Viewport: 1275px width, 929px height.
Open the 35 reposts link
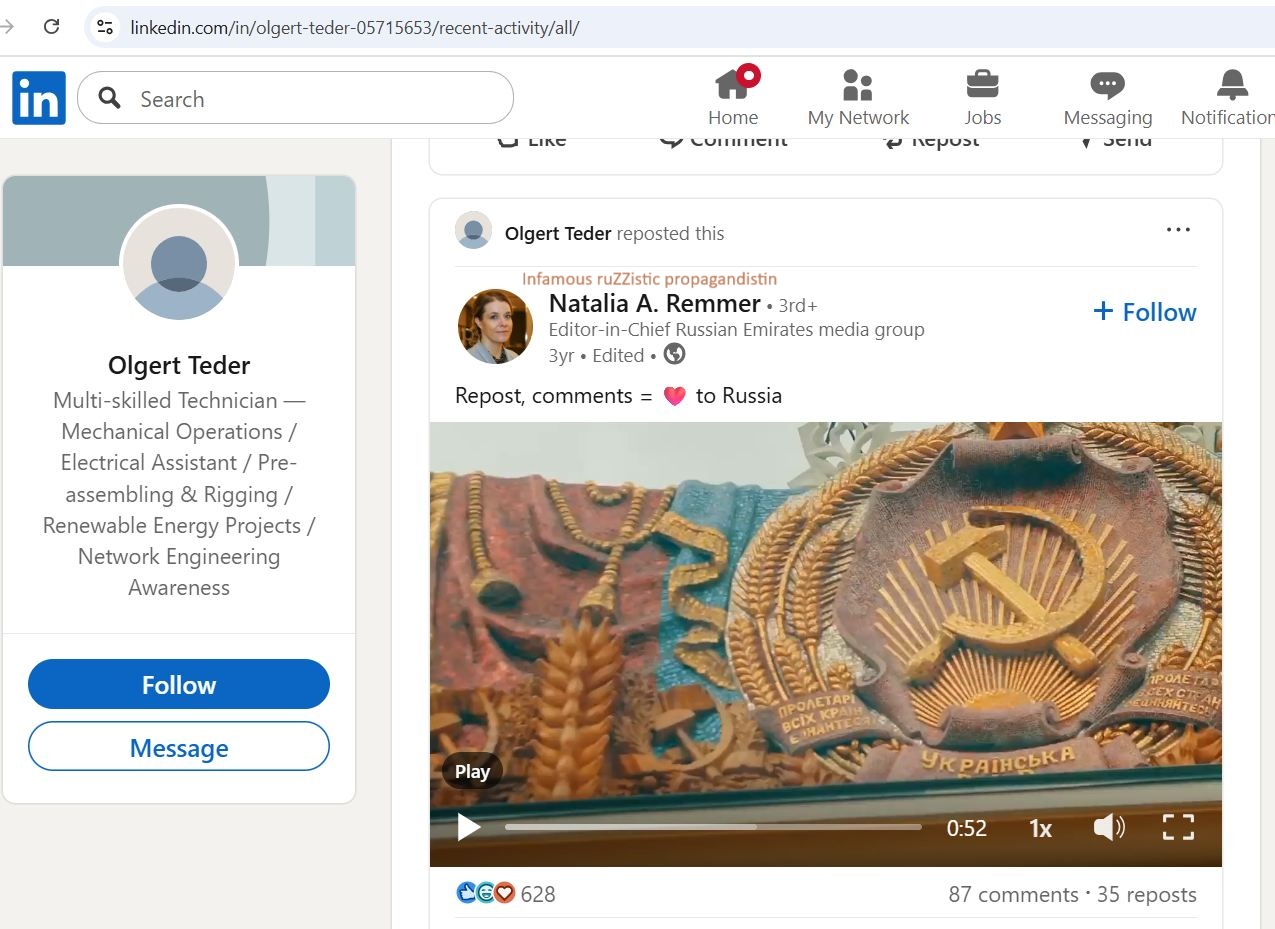1146,894
